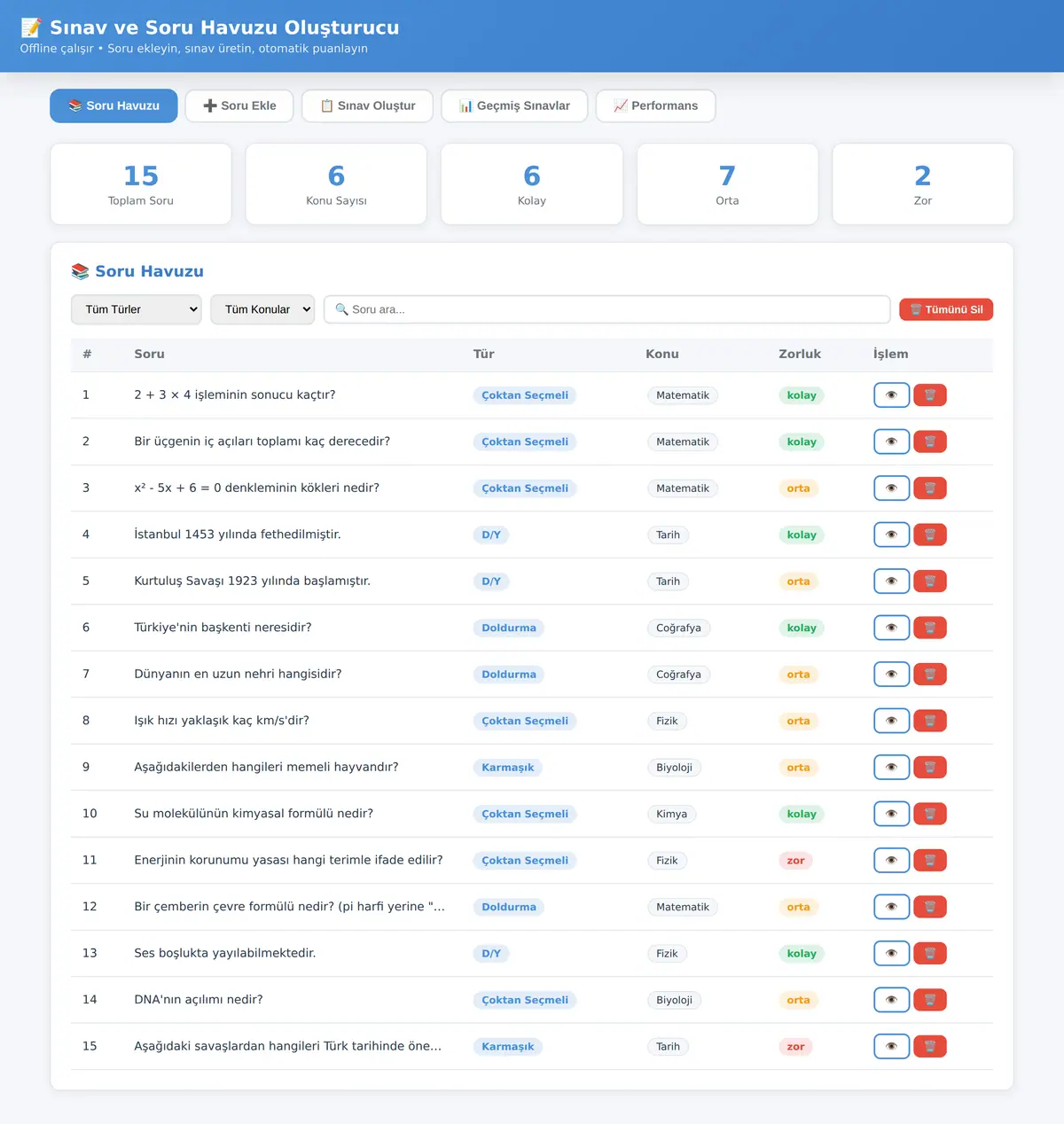Screen dimensions: 1064x1124
Task: Delete the DNA'nın açılımı question
Action: pos(930,1000)
